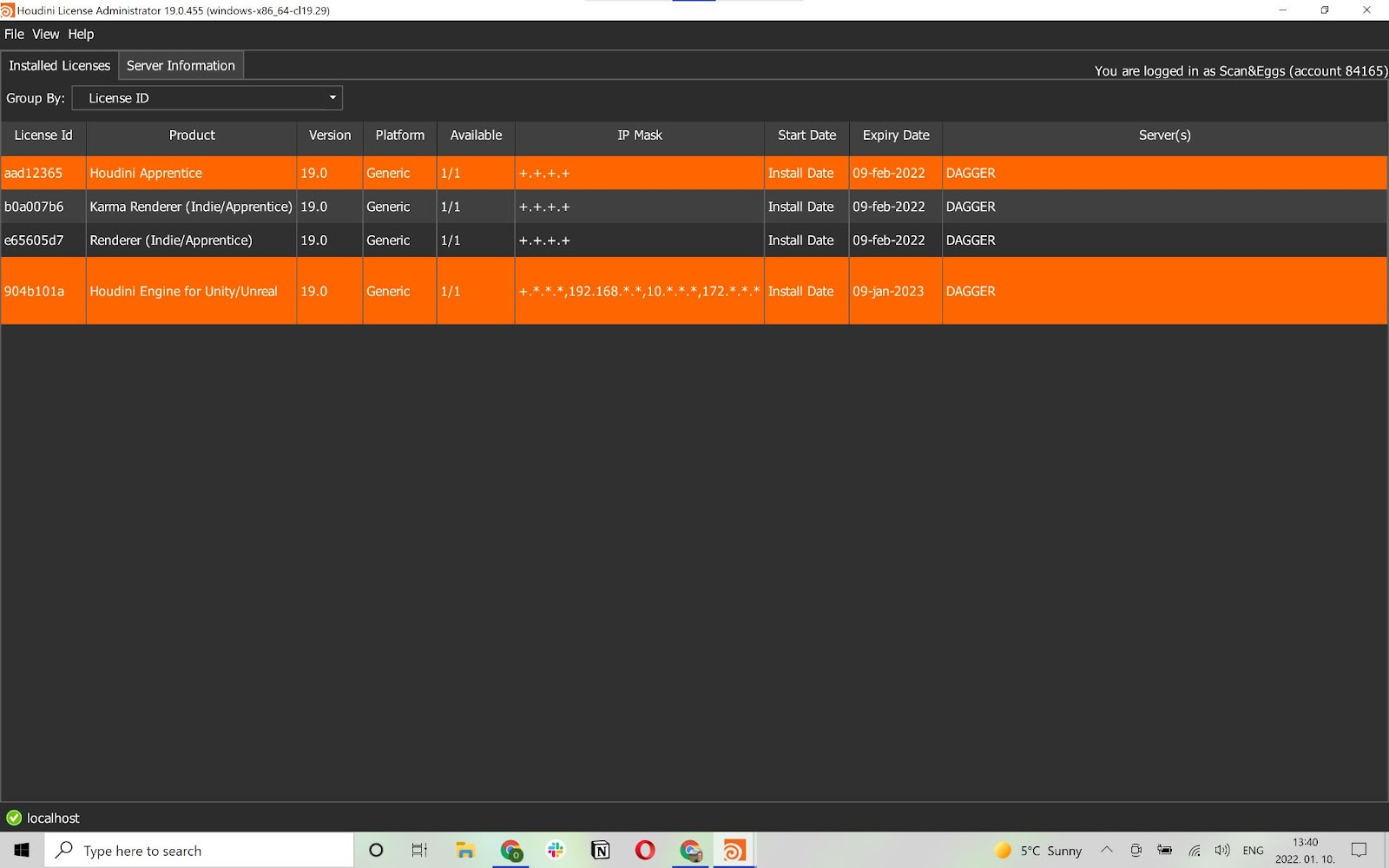Show hidden system tray icons
Screen dimensions: 1389x868
(1107, 851)
